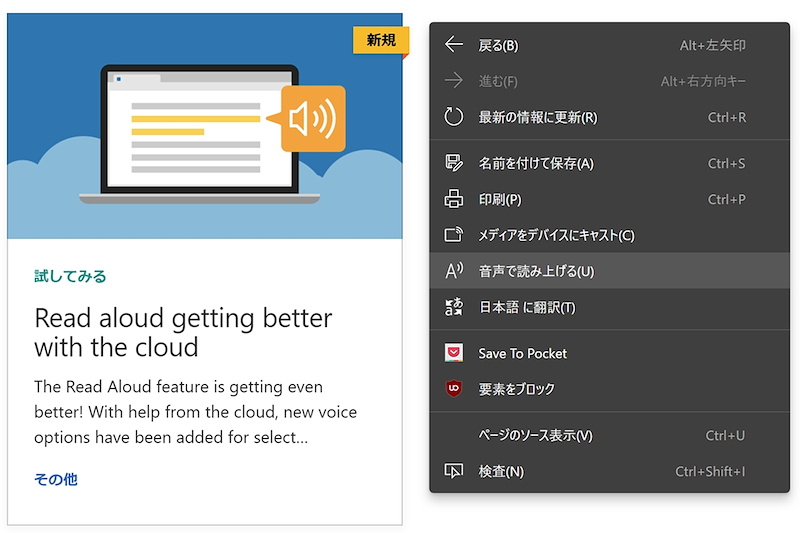
Task: Select 戻る(B) menu entry
Action: click(609, 45)
